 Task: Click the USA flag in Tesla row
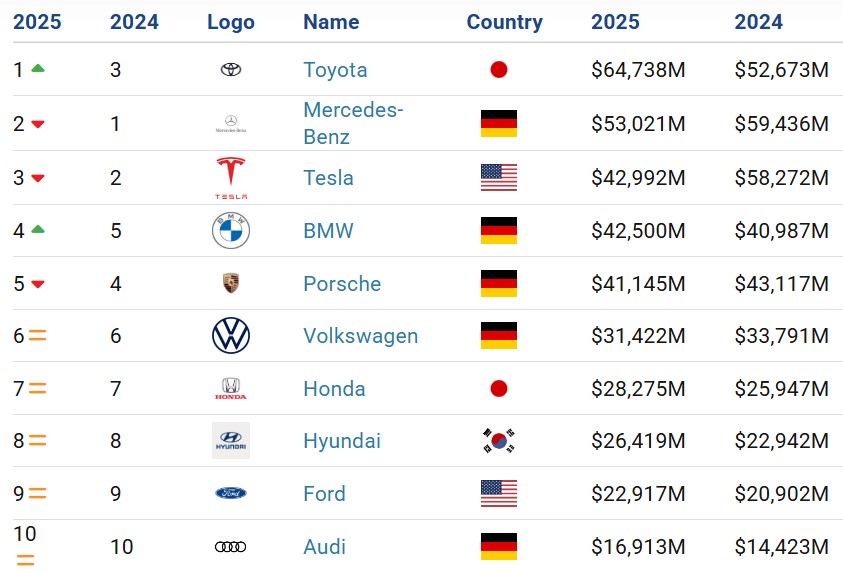tap(498, 177)
